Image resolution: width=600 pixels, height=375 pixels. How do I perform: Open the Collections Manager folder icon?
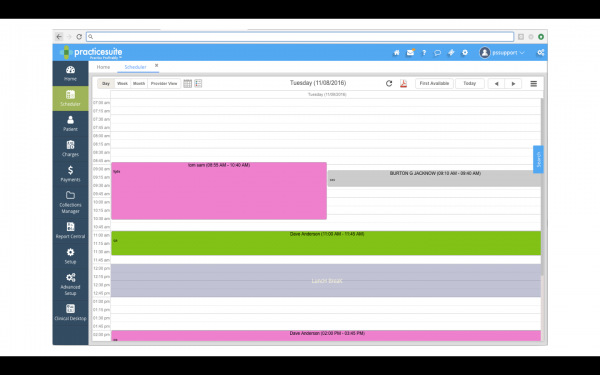[x=70, y=195]
